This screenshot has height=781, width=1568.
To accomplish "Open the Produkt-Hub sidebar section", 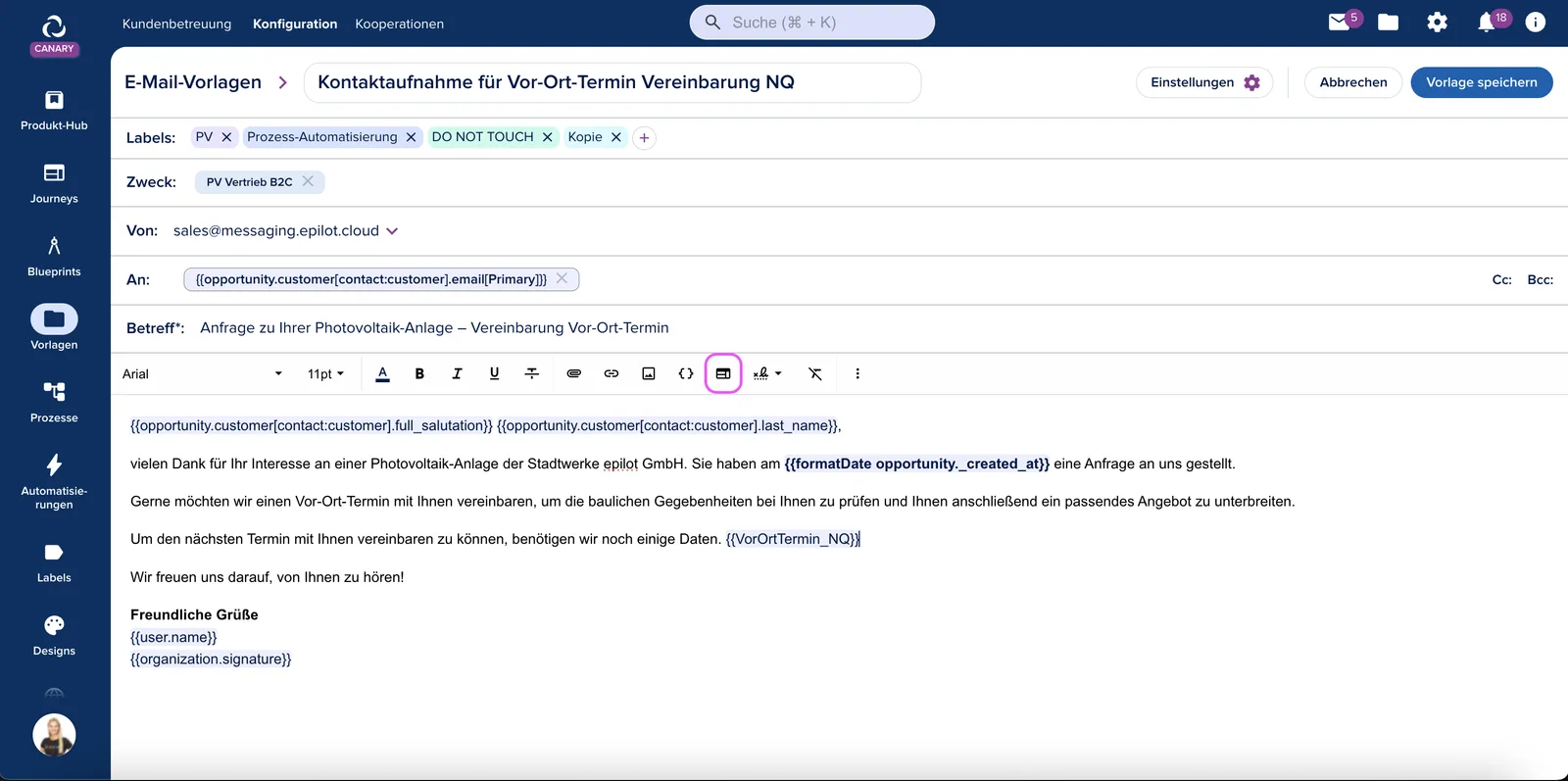I will click(54, 110).
